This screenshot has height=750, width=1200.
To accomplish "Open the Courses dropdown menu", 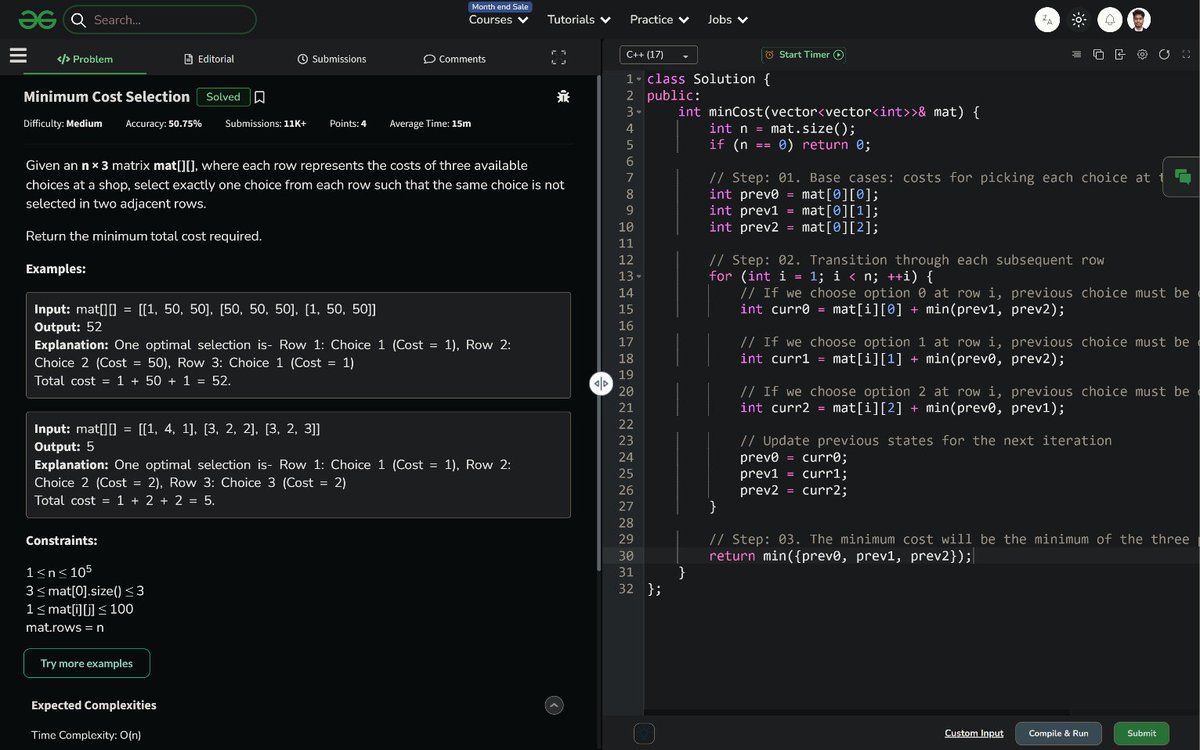I will [x=499, y=19].
